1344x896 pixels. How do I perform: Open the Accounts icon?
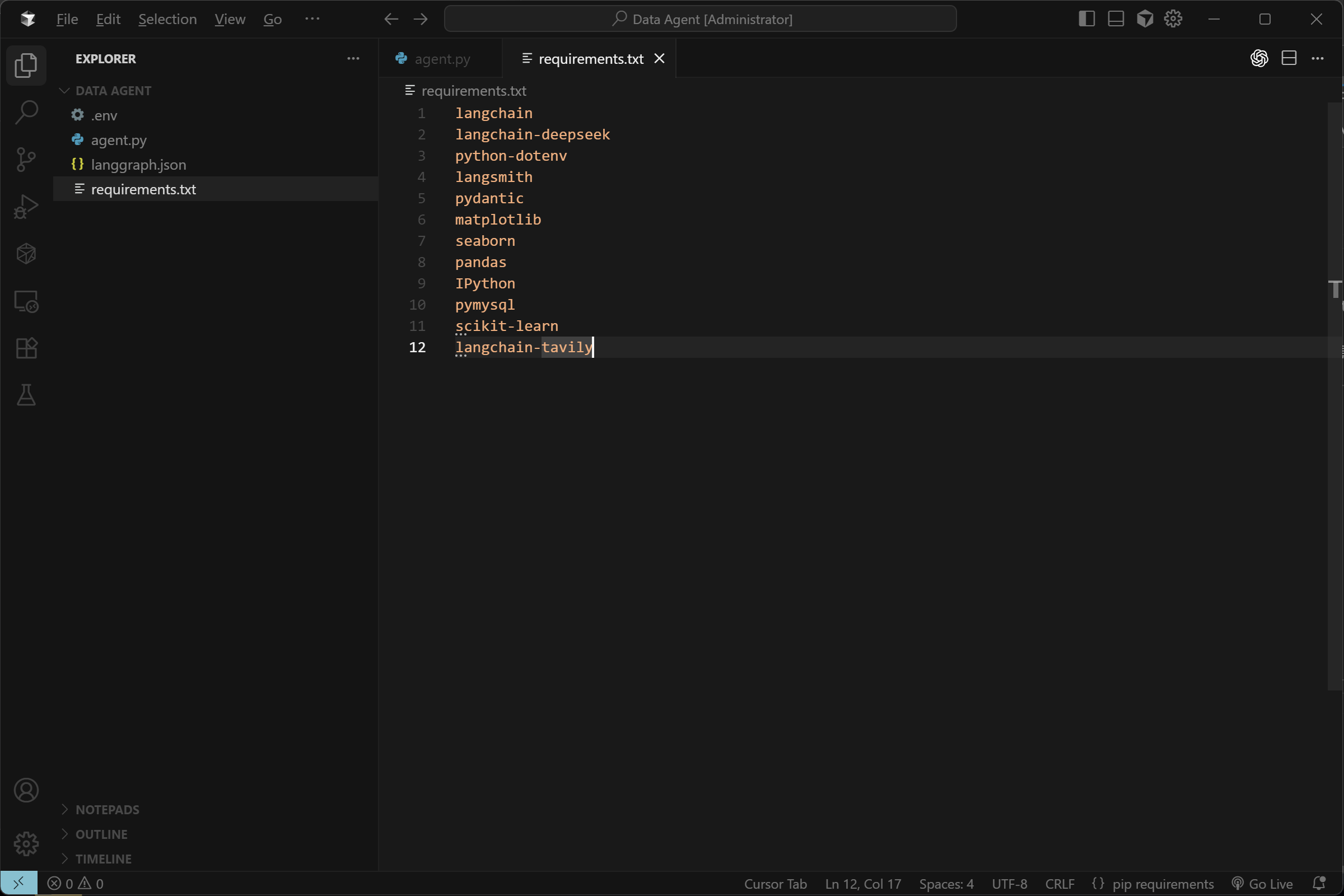point(26,790)
